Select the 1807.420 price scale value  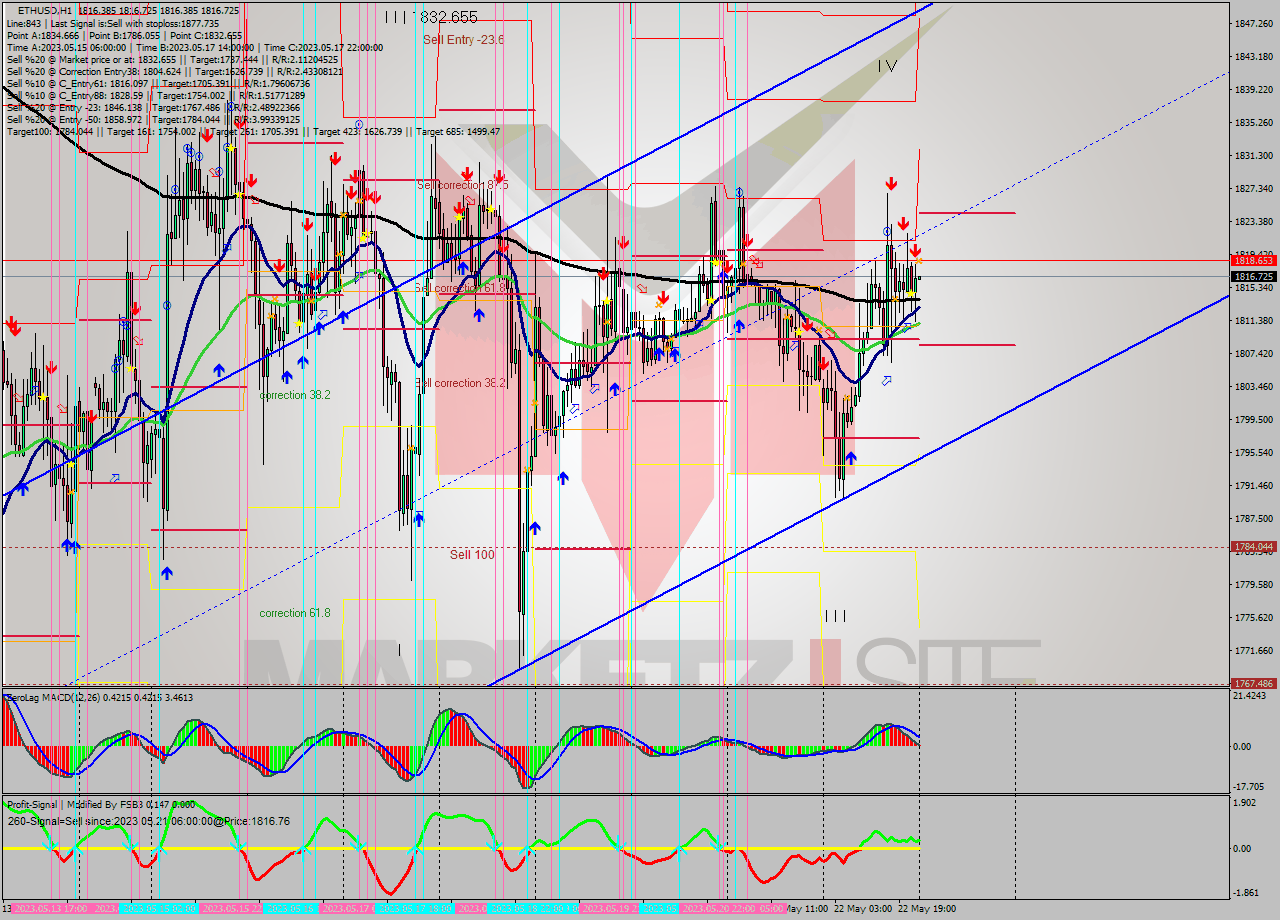point(1255,353)
